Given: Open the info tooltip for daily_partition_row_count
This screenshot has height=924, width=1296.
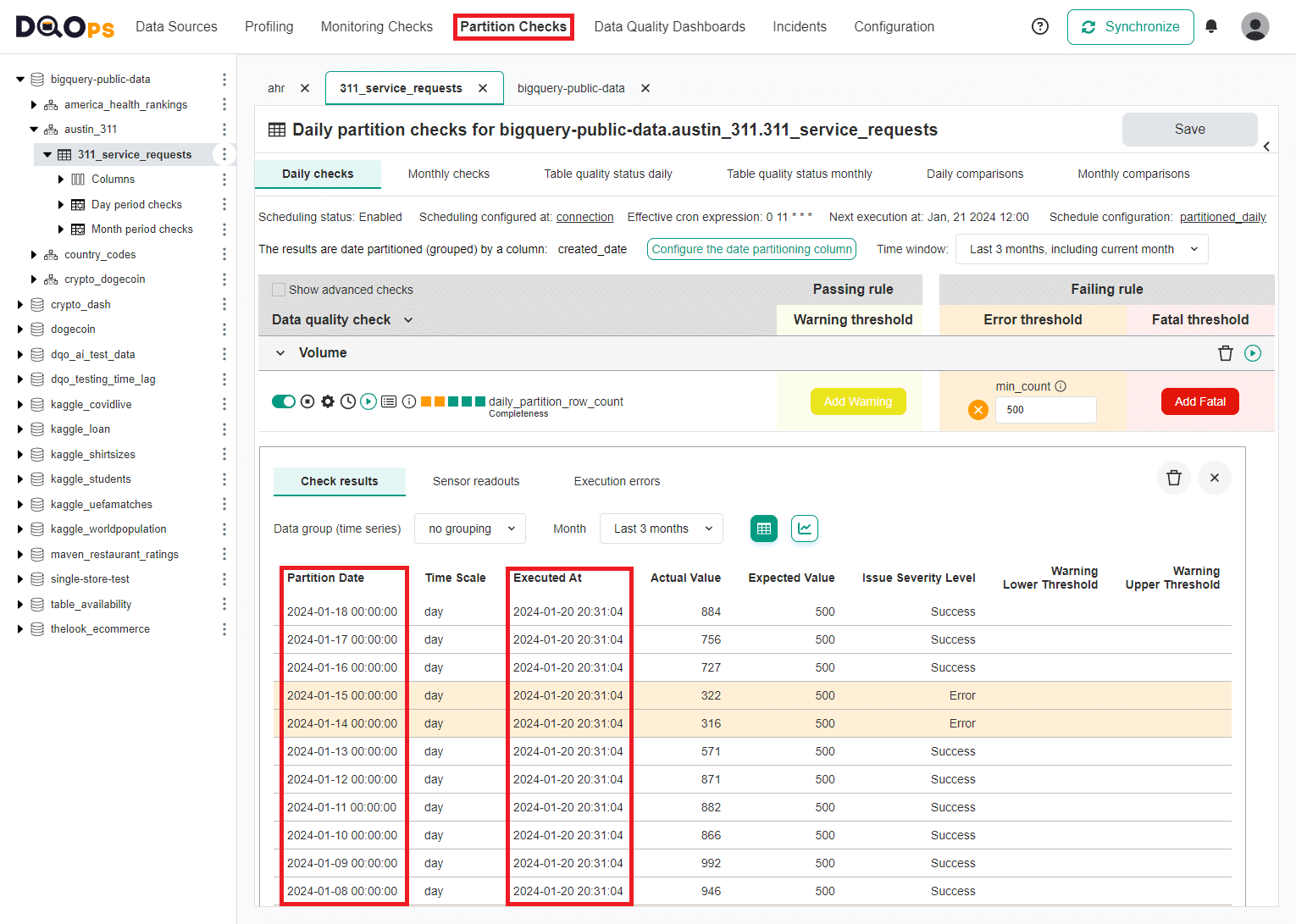Looking at the screenshot, I should (x=409, y=401).
